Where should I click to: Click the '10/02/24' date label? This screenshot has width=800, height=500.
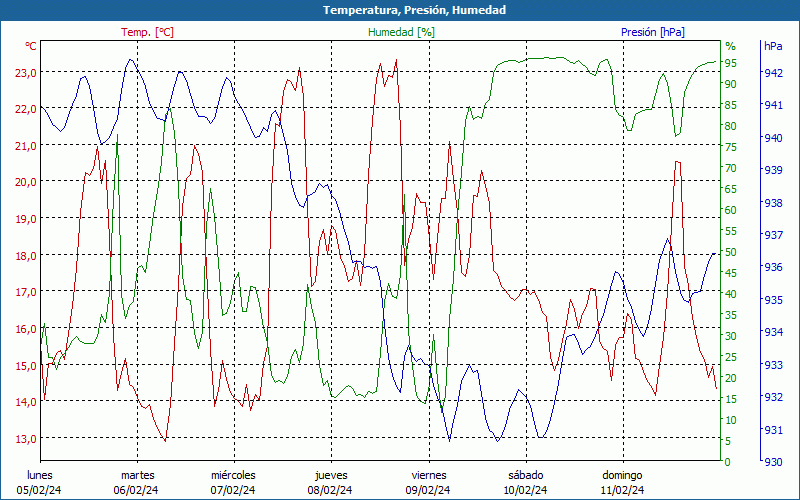525,490
